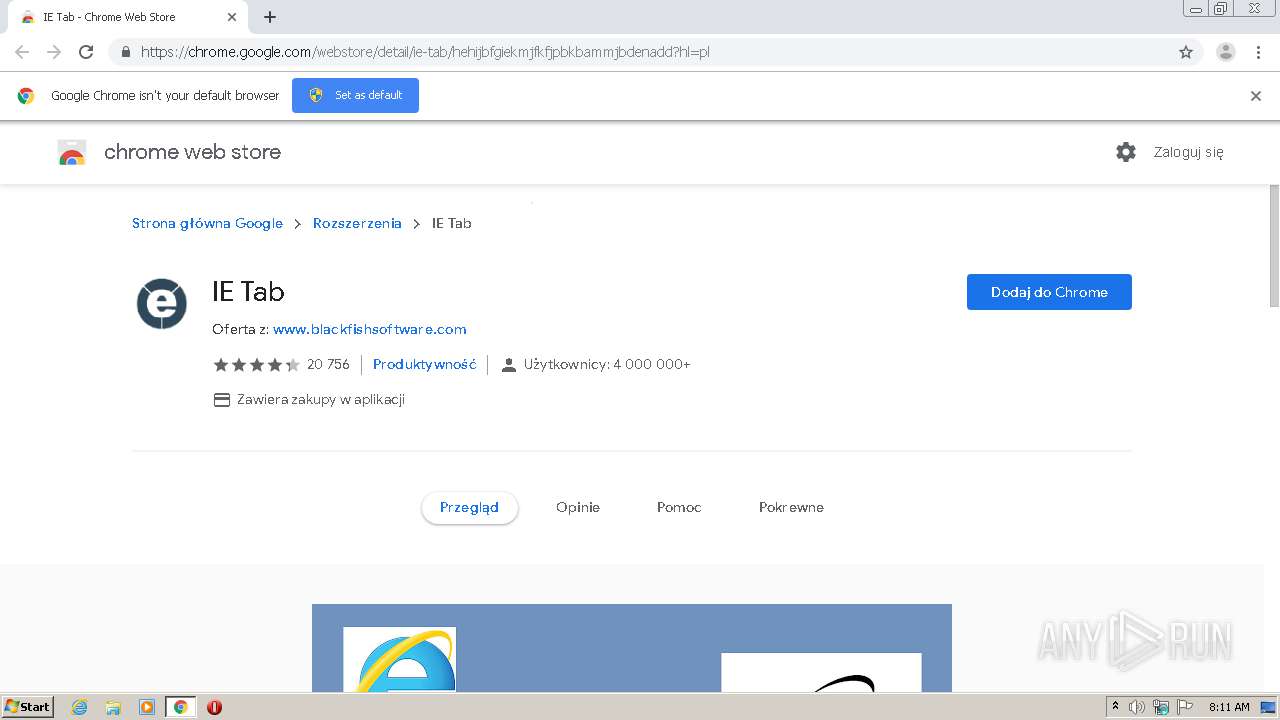The width and height of the screenshot is (1280, 720).
Task: Switch to the Pomoc tab
Action: click(679, 507)
